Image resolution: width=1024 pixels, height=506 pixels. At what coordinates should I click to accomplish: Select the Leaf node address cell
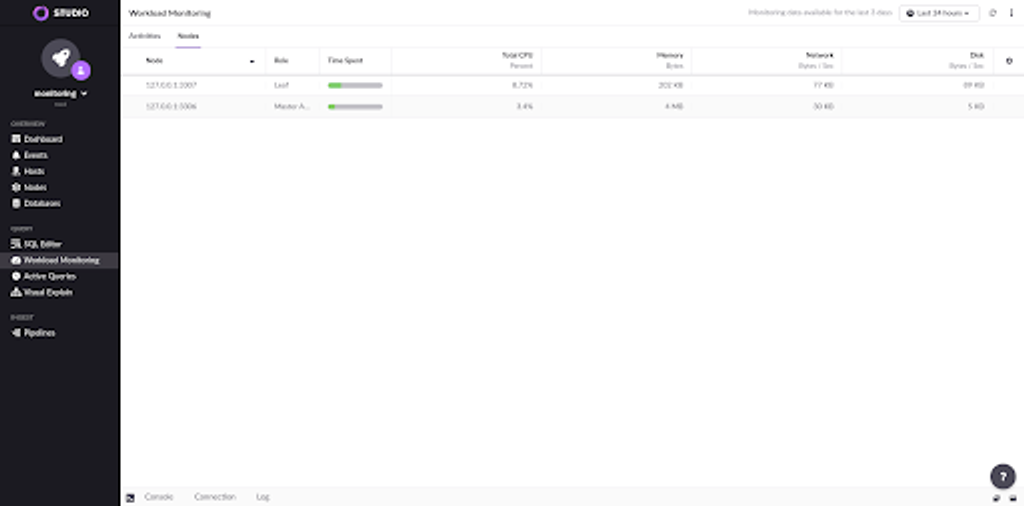tap(171, 86)
